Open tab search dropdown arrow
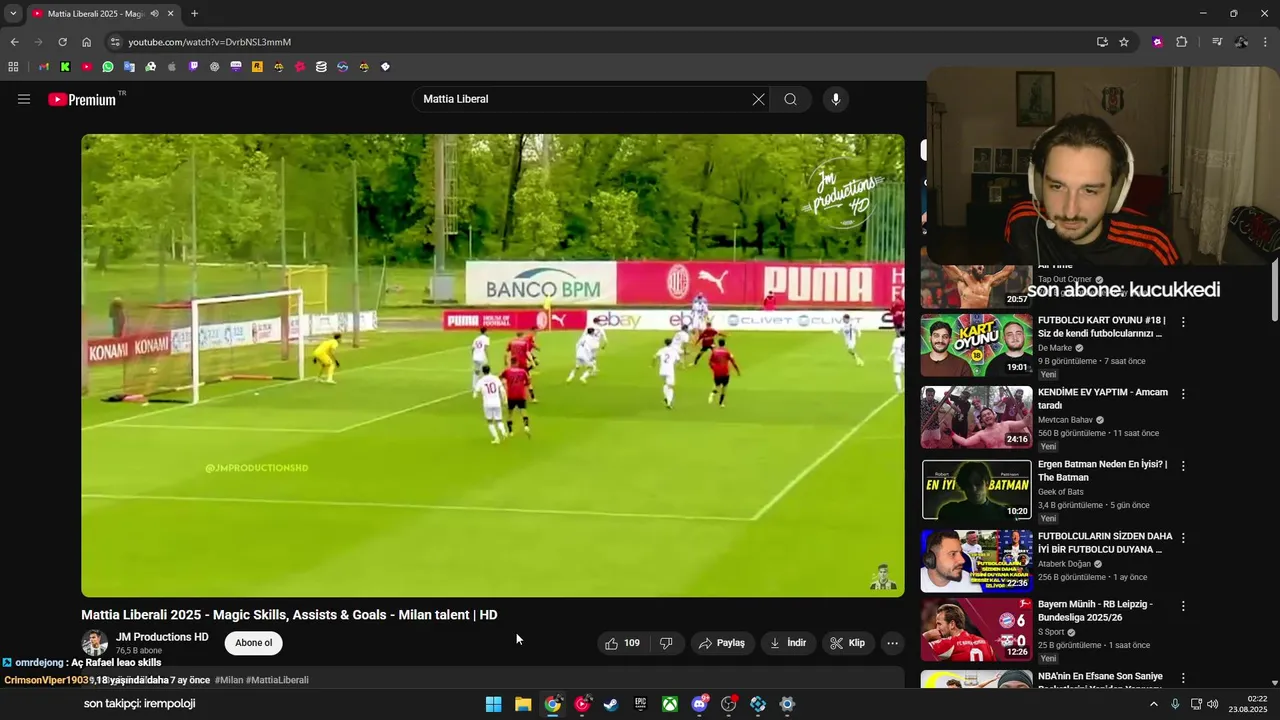Image resolution: width=1280 pixels, height=720 pixels. click(x=13, y=13)
